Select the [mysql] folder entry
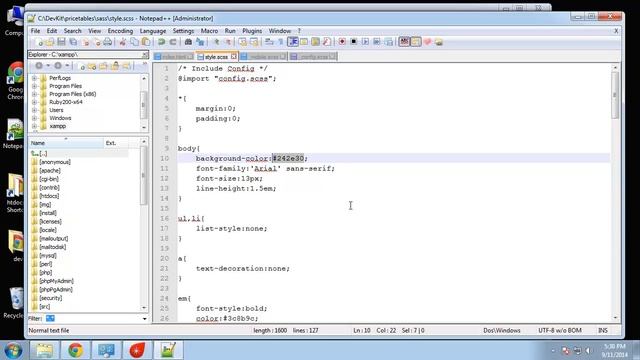The height and width of the screenshot is (360, 640). 48,256
